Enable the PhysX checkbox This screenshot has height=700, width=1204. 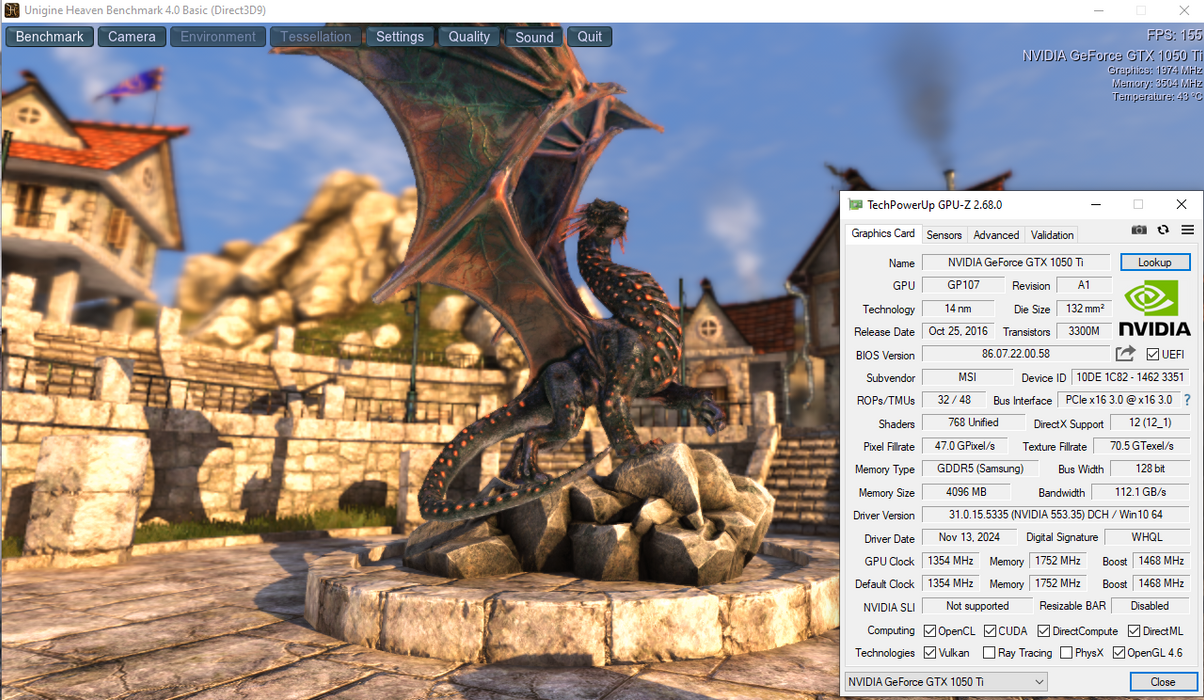1066,653
